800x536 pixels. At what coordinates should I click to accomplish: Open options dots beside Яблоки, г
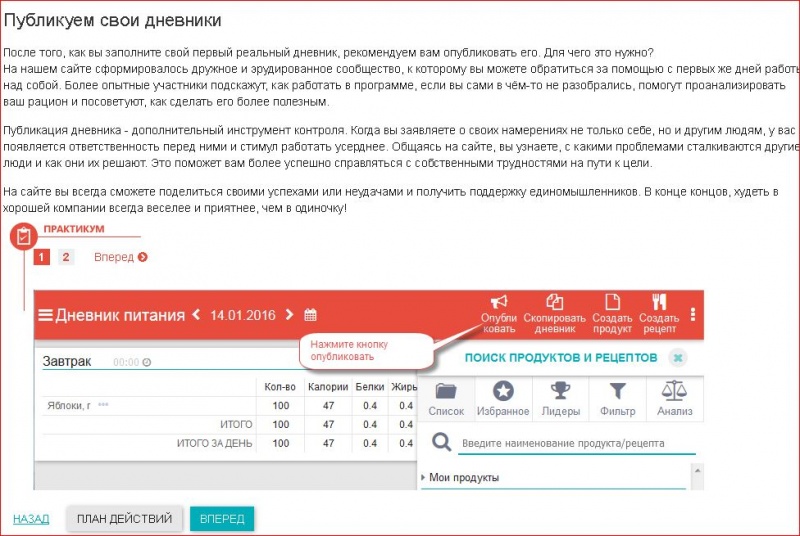coord(103,404)
